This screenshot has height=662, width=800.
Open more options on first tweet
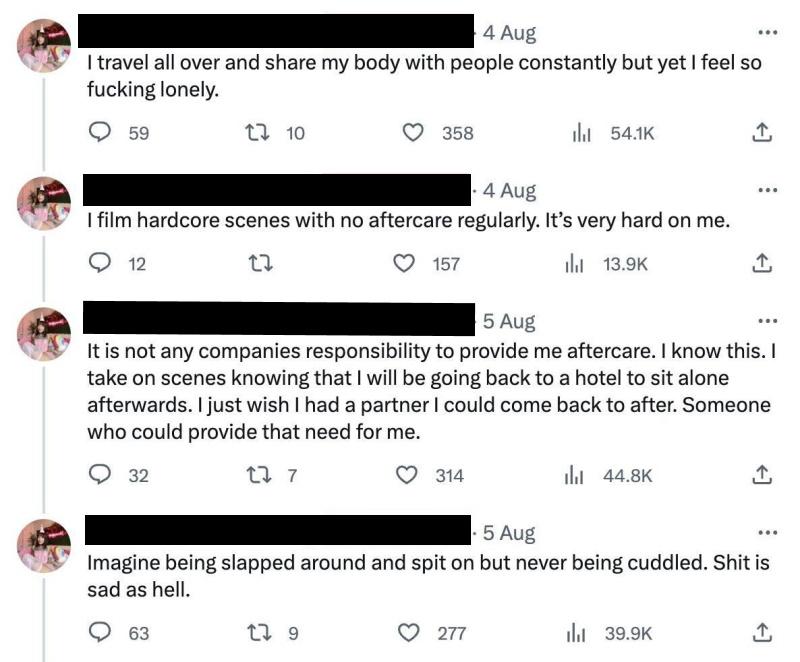tap(767, 33)
